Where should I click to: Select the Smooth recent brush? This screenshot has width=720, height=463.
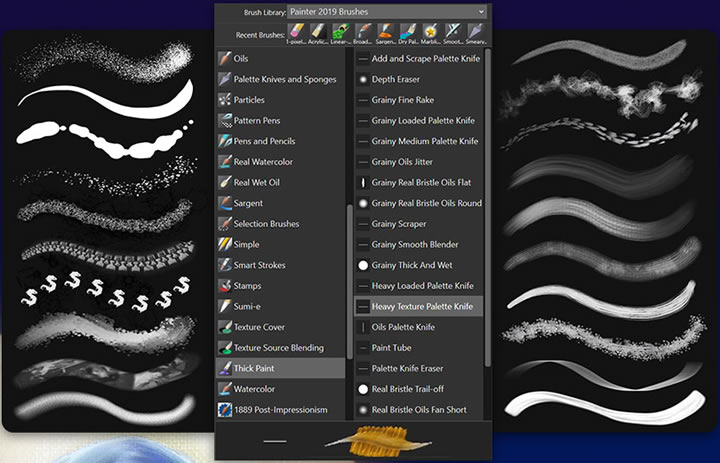pyautogui.click(x=453, y=34)
